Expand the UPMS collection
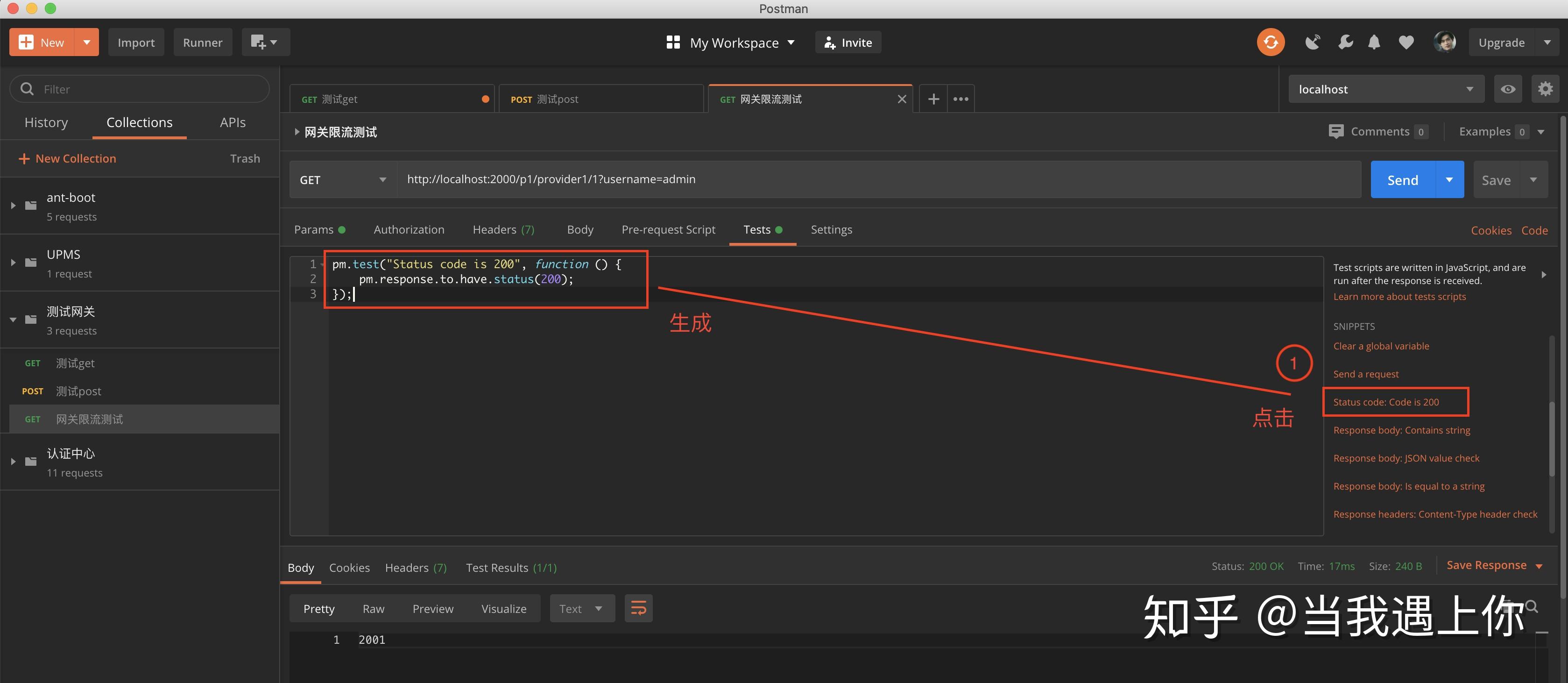The width and height of the screenshot is (1568, 683). click(13, 263)
